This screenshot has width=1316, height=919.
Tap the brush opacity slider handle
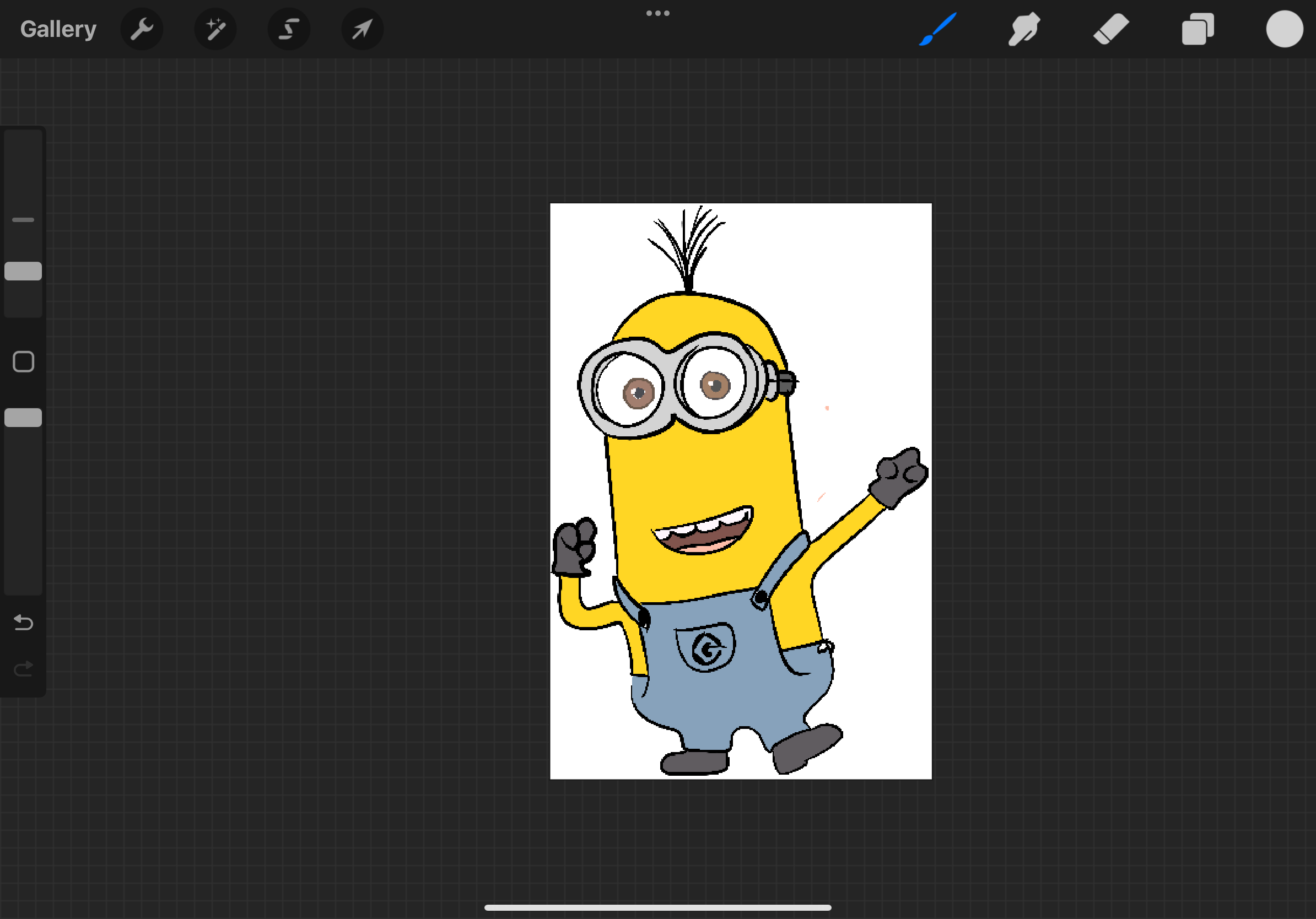point(23,418)
